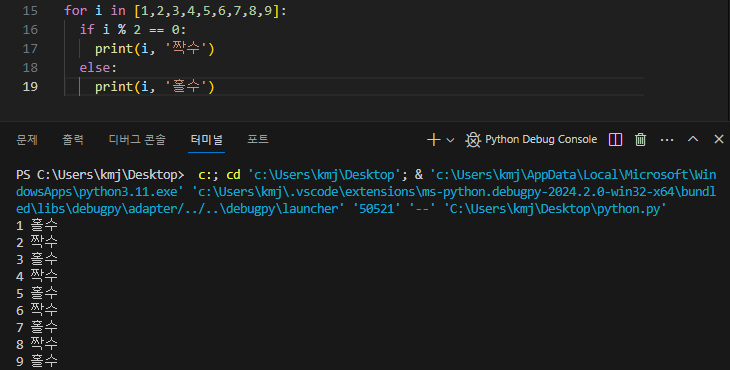Click the 'else:' keyword in the editor
Viewport: 730px width, 370px height.
pos(98,68)
